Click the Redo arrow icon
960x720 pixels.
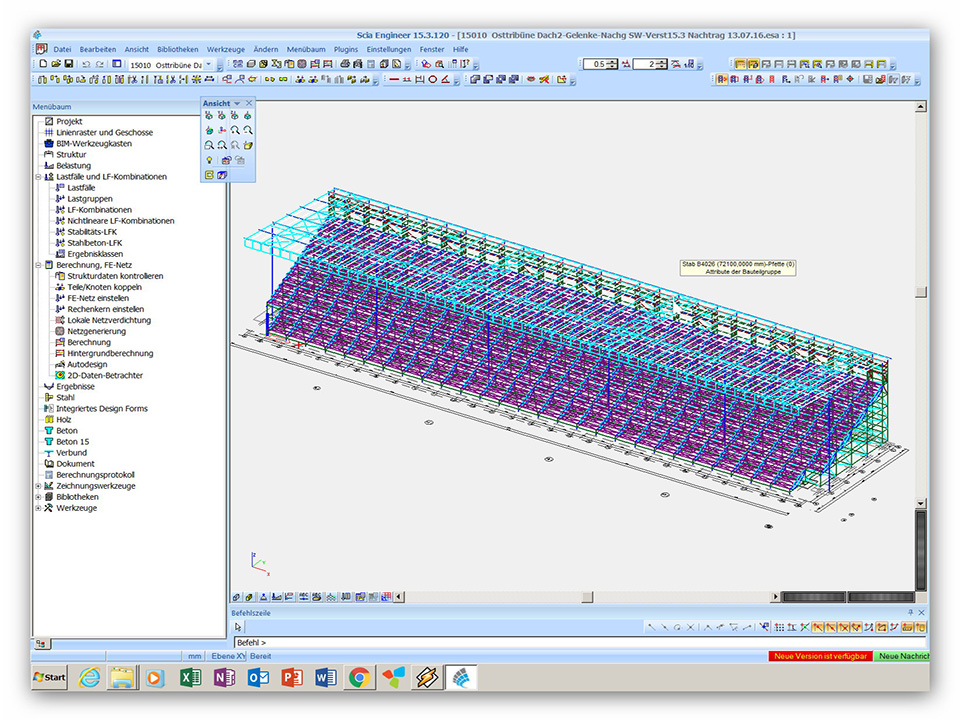click(100, 64)
